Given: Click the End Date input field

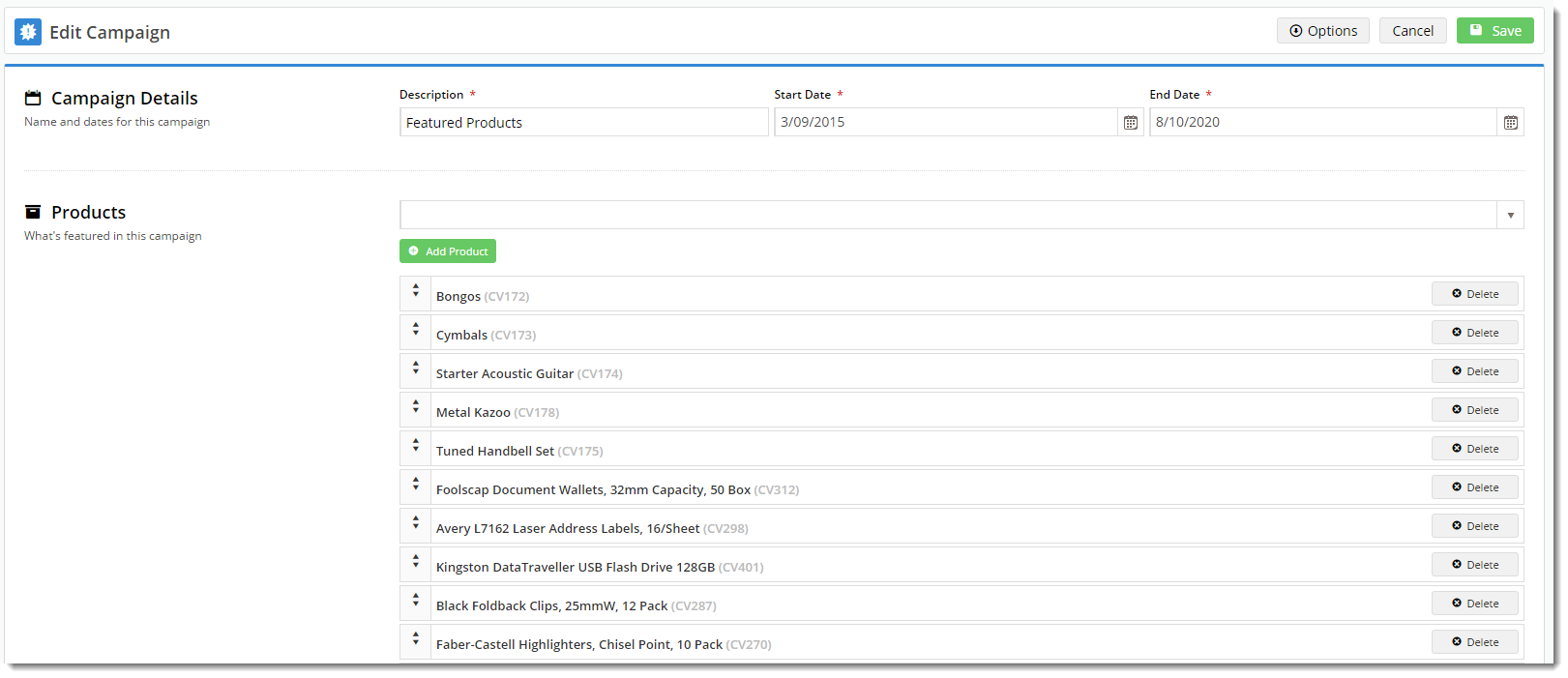Looking at the screenshot, I should coord(1323,122).
